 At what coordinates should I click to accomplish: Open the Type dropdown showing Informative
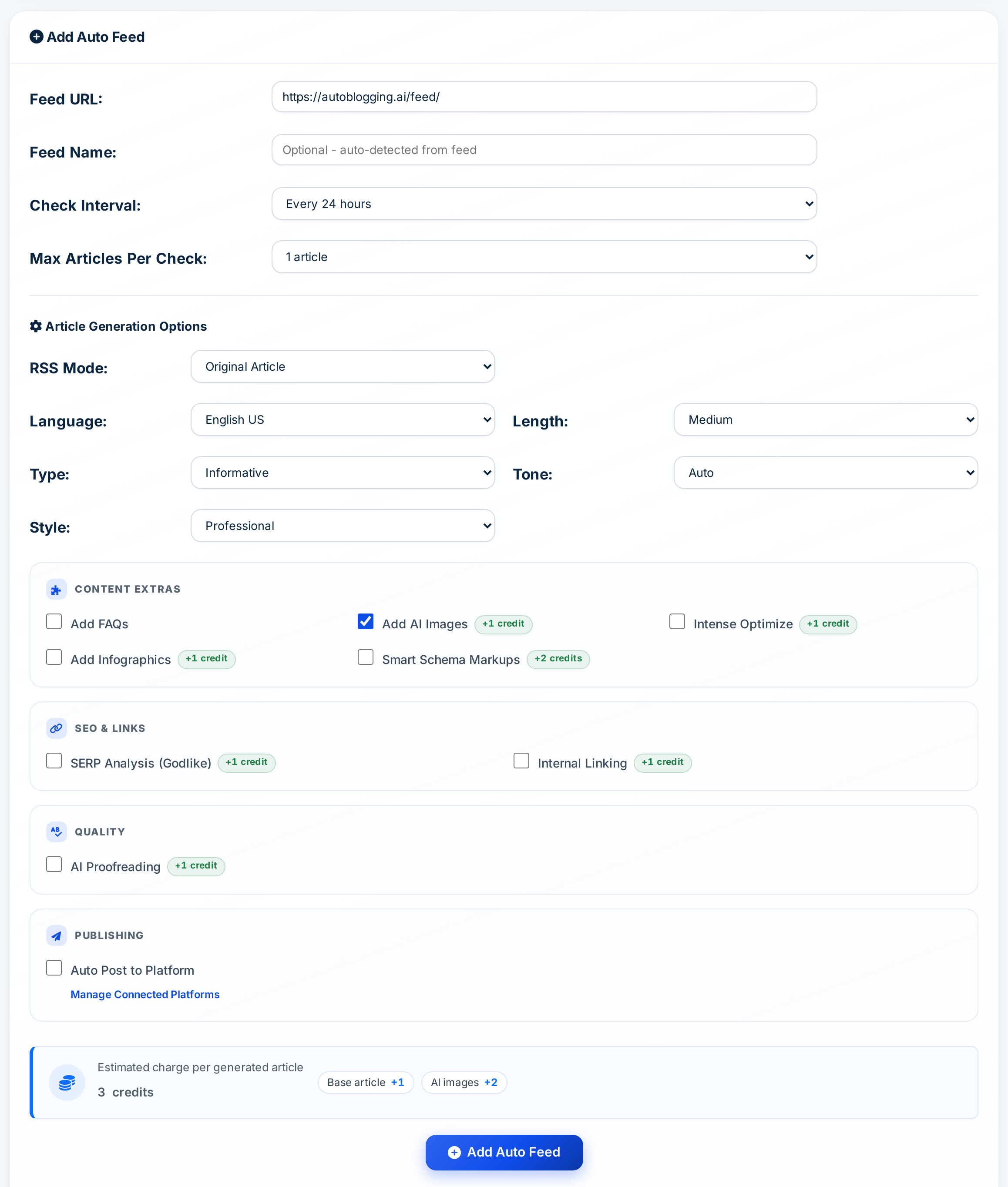tap(343, 473)
